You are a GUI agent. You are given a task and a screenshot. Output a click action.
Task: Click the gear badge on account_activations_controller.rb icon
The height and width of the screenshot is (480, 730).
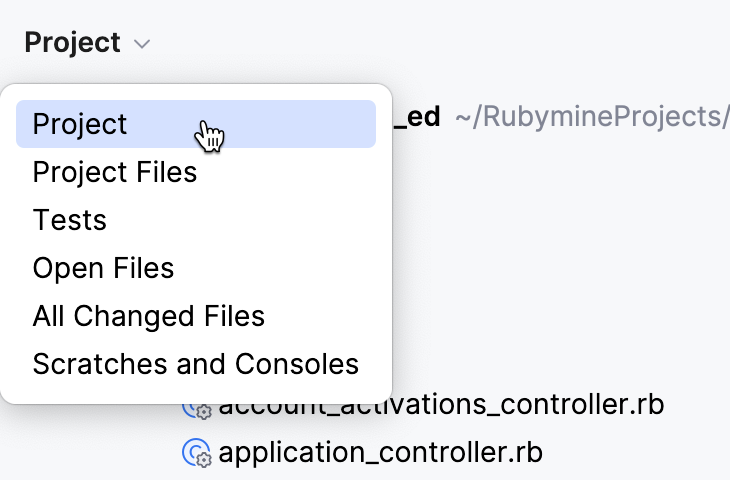tap(203, 412)
